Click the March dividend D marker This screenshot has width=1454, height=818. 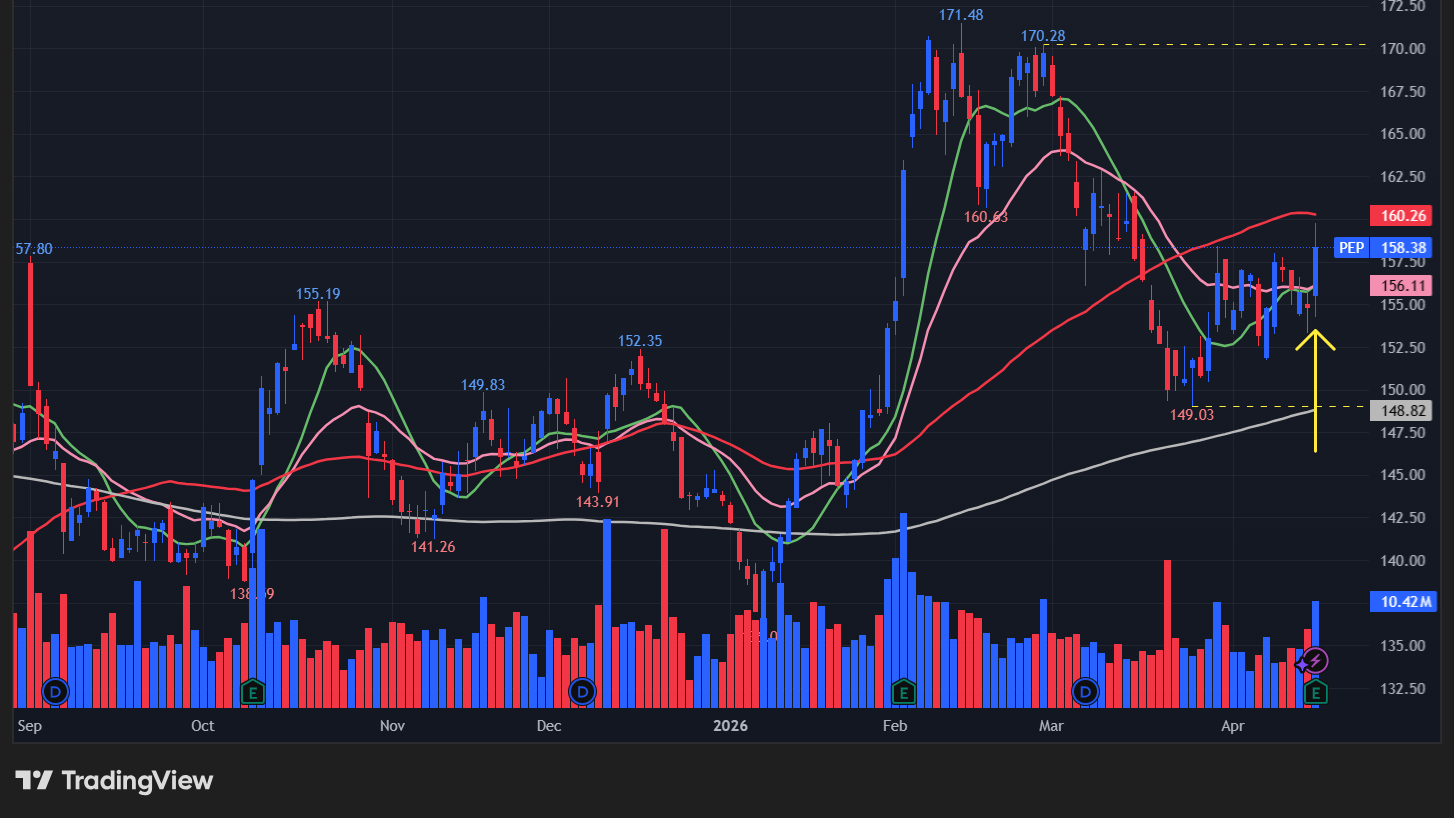1085,691
